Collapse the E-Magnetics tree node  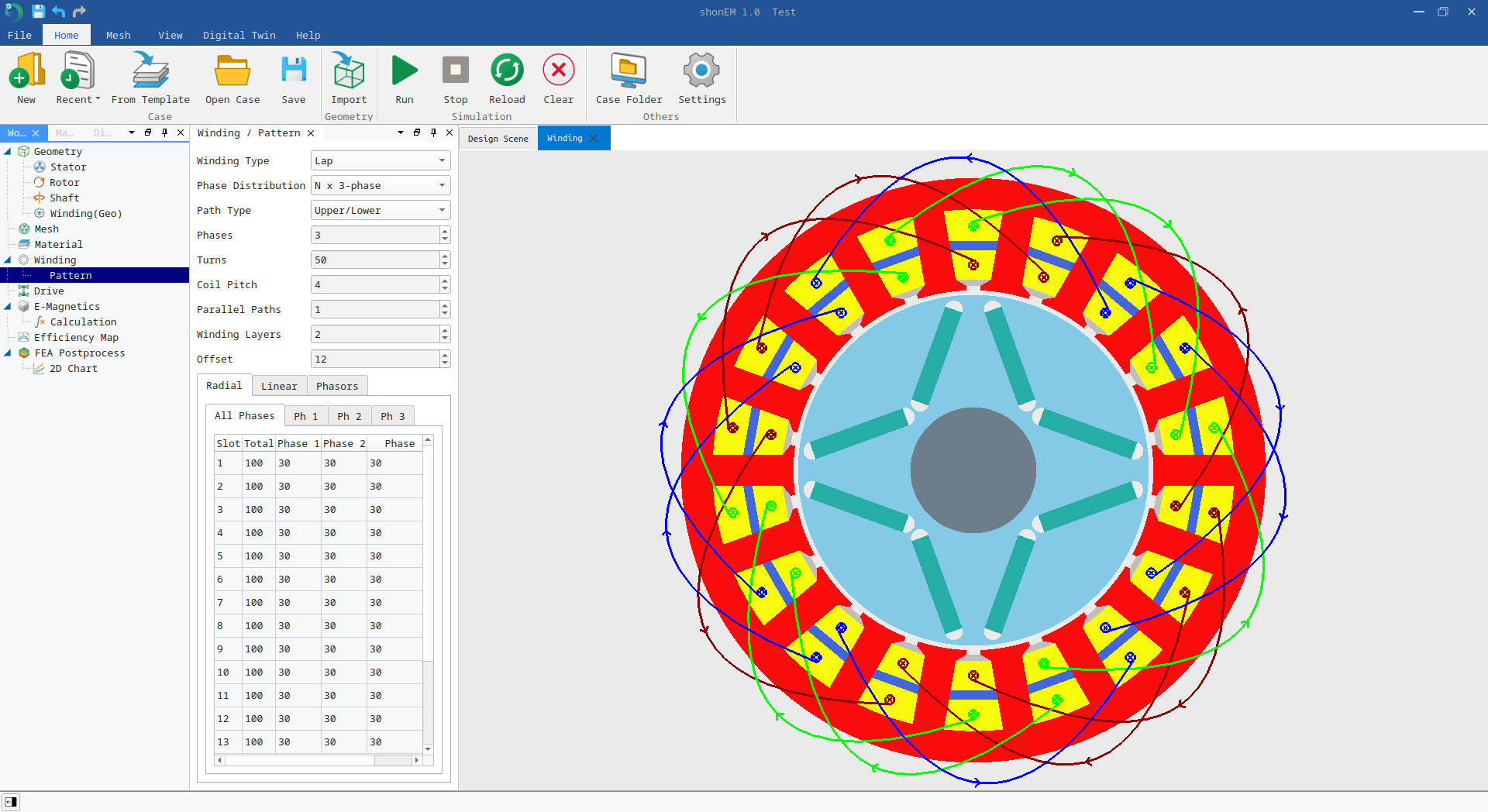8,306
